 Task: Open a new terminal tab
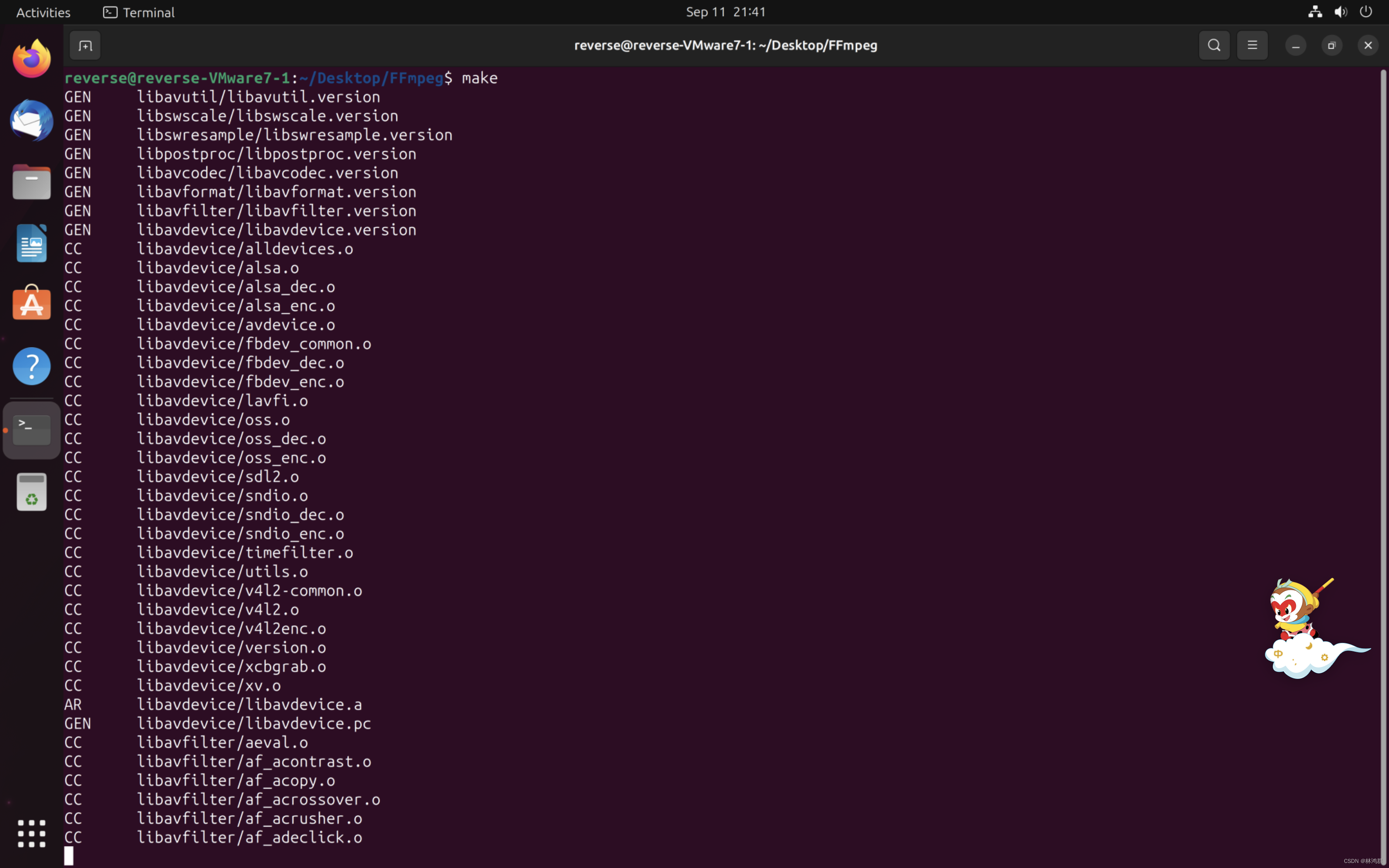coord(85,45)
